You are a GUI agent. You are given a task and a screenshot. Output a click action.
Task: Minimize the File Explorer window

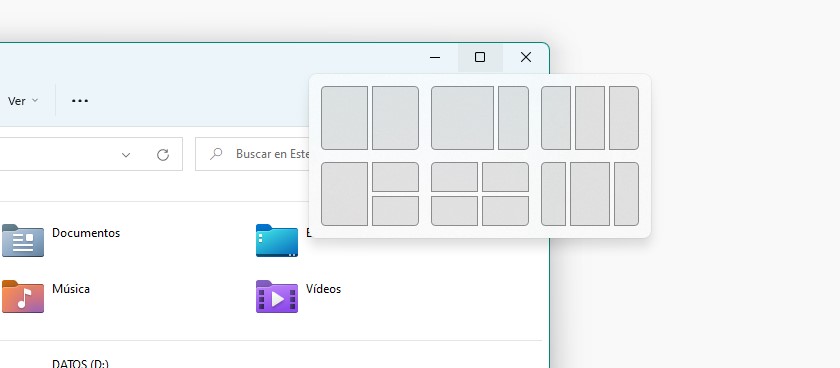(x=435, y=57)
